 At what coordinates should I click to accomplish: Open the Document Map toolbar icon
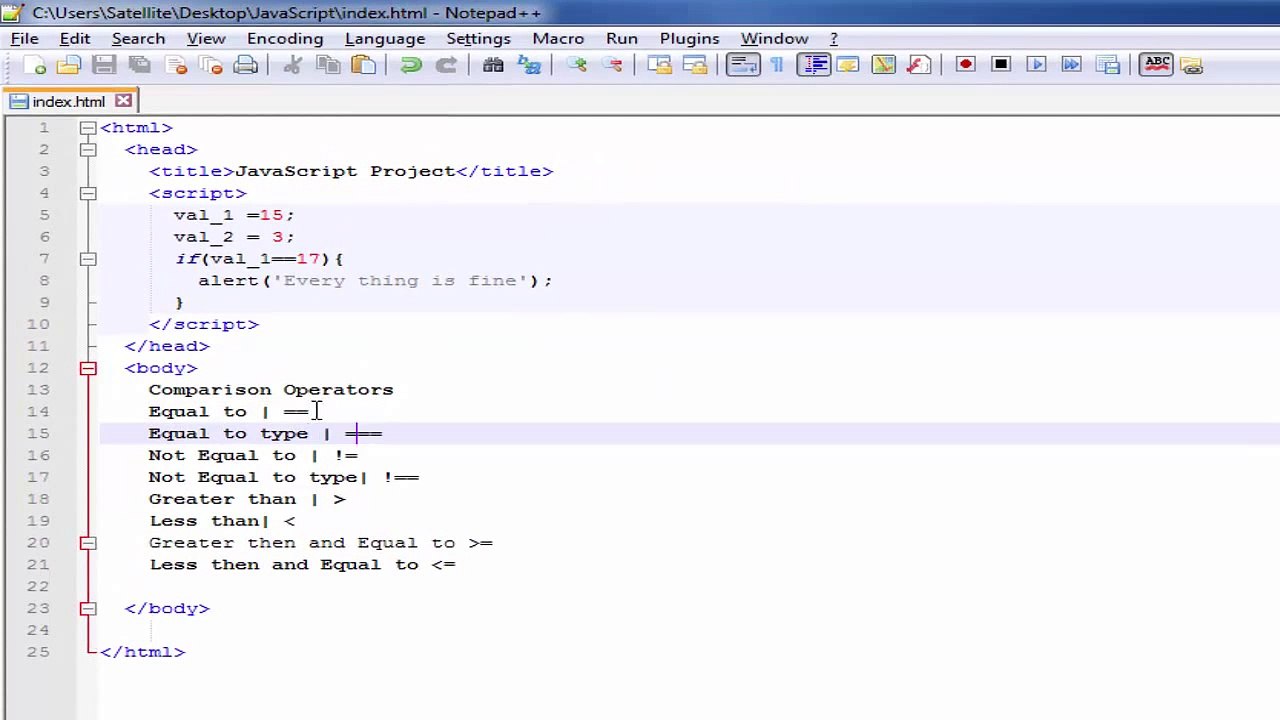pyautogui.click(x=883, y=65)
